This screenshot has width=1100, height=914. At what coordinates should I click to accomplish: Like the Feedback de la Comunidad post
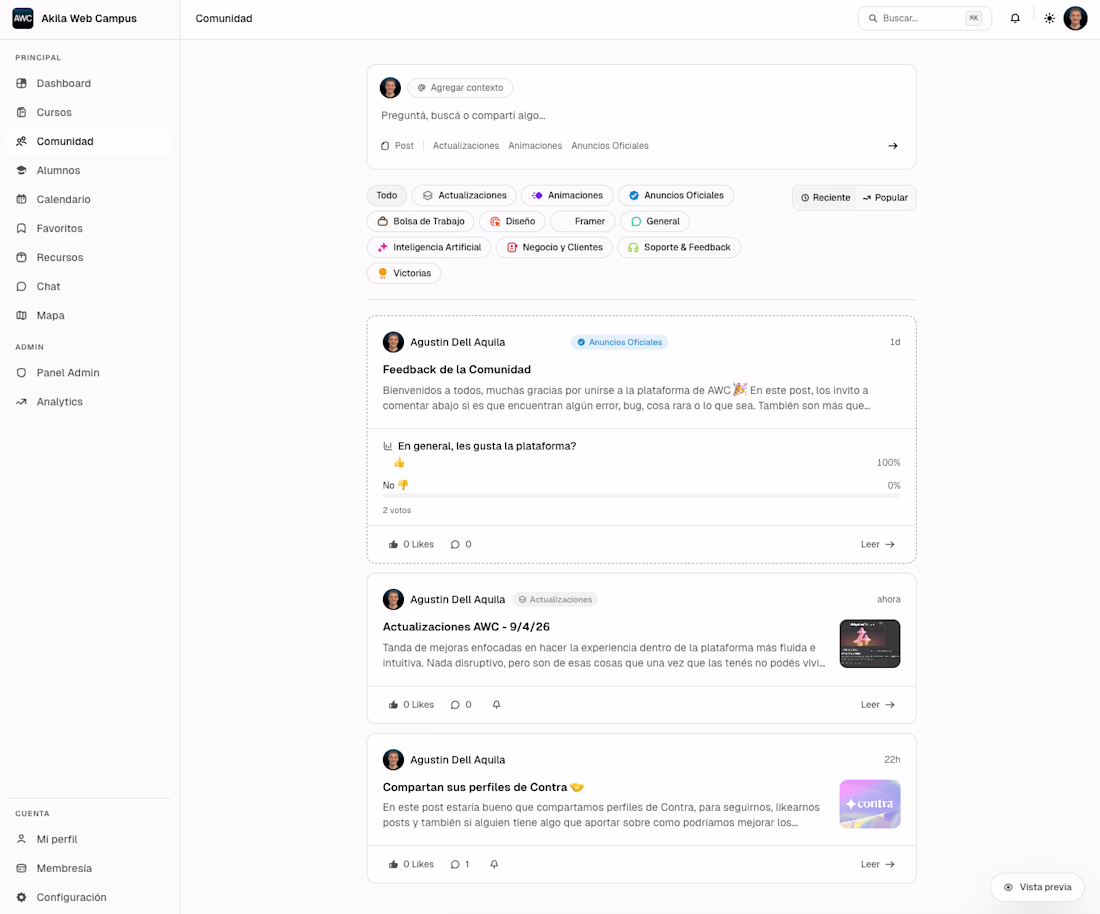click(411, 544)
